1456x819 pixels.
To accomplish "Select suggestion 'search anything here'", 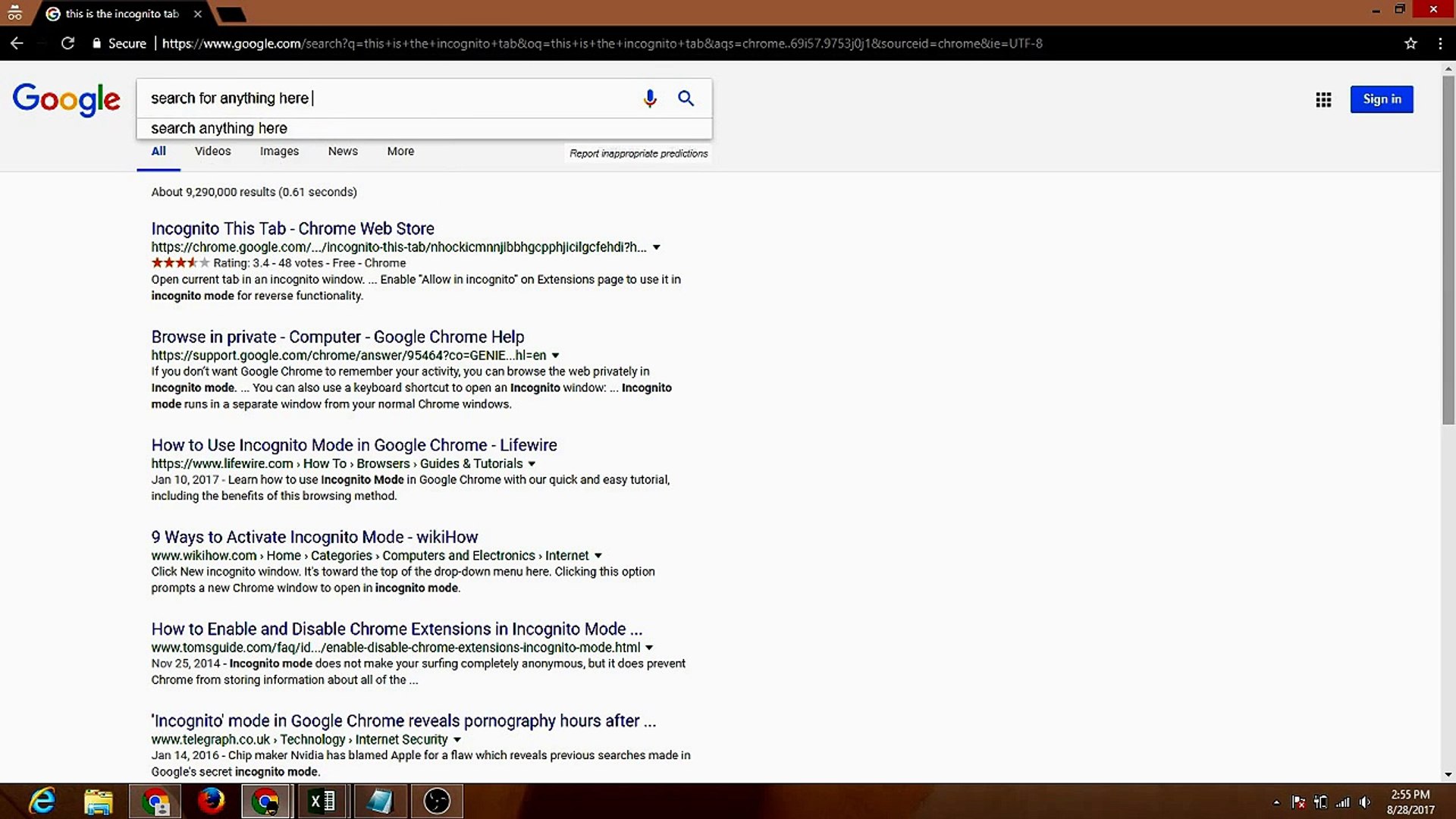I will pos(219,128).
